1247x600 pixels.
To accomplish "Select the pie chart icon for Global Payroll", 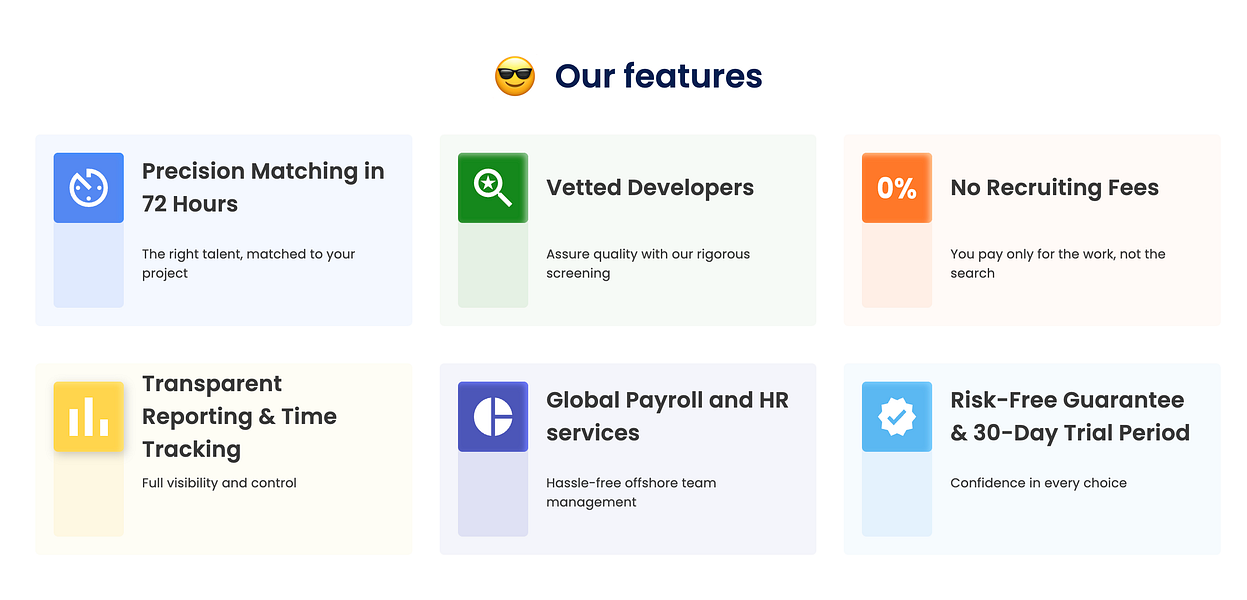I will (492, 417).
